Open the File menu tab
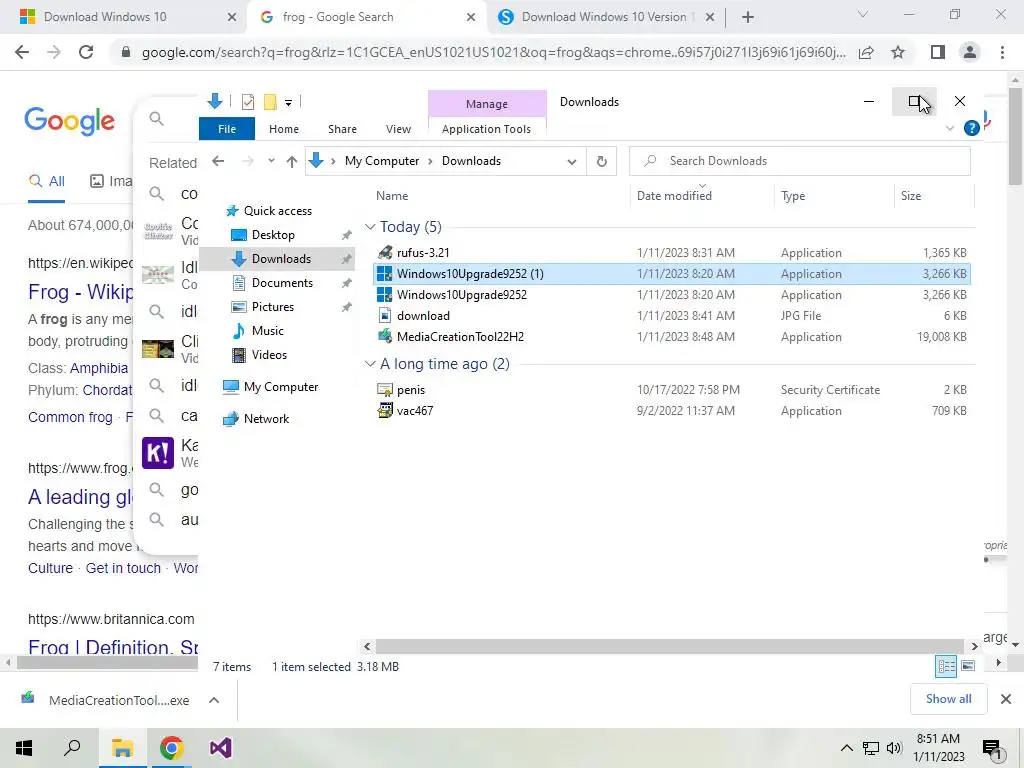Screen dimensions: 1024x768 pos(227,129)
